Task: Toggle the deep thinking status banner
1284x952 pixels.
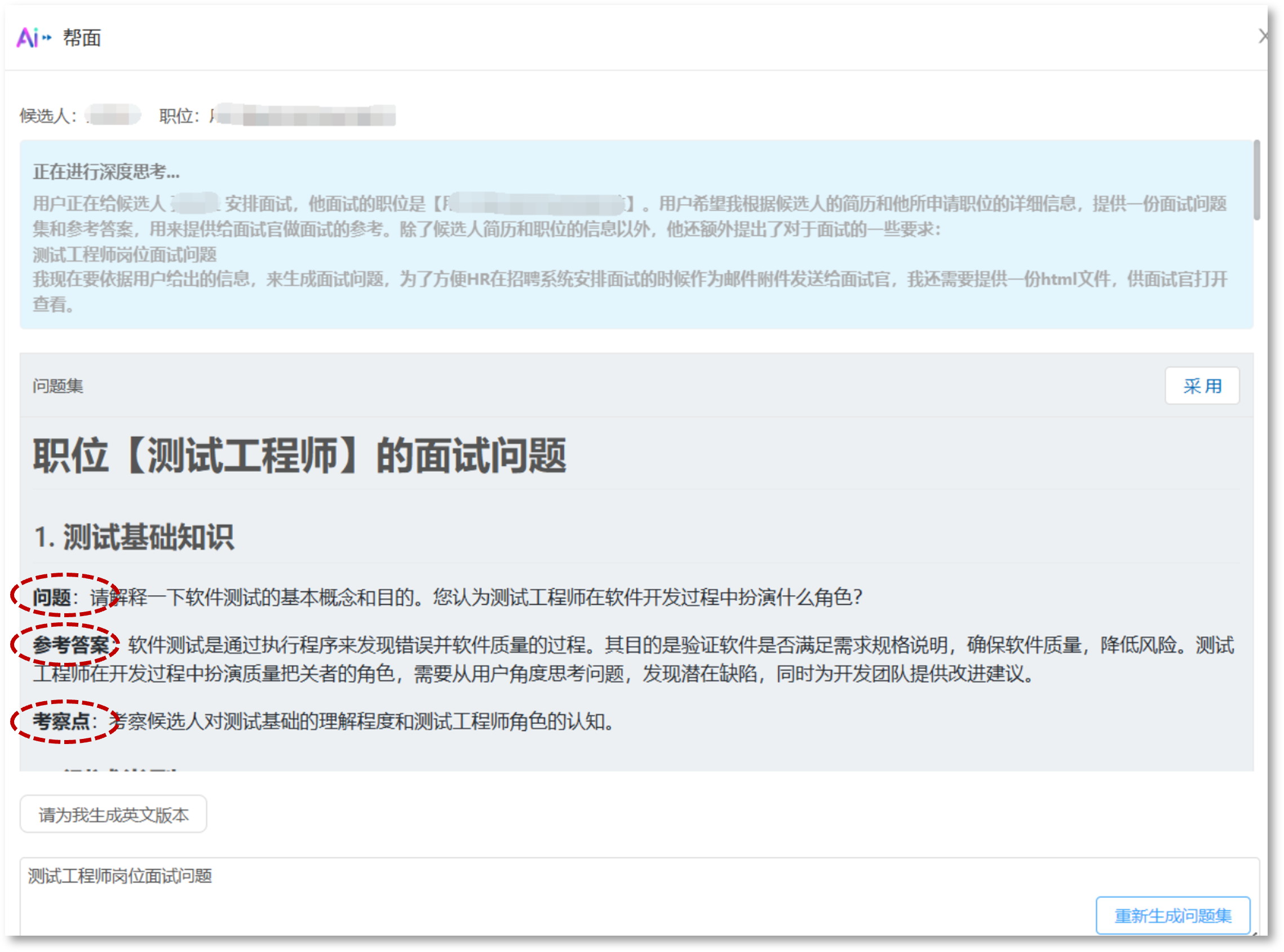Action: tap(107, 172)
